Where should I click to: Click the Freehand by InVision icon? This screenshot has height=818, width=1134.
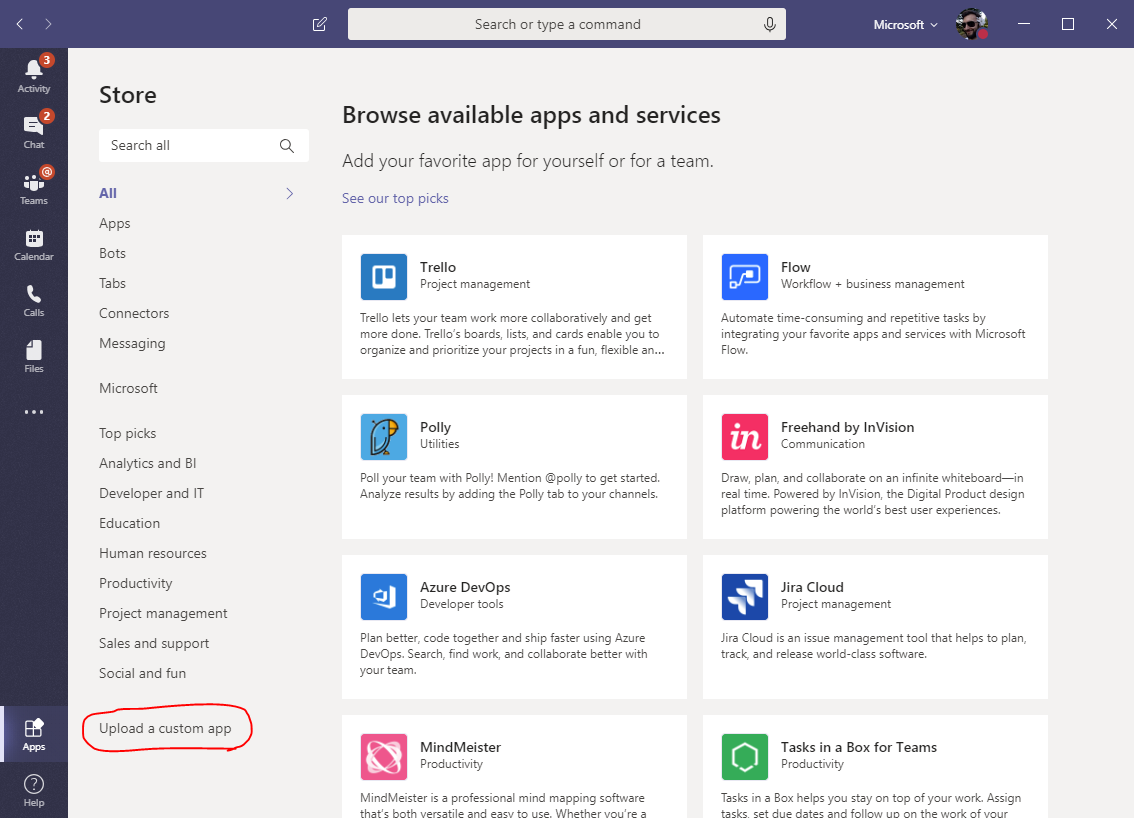click(744, 436)
